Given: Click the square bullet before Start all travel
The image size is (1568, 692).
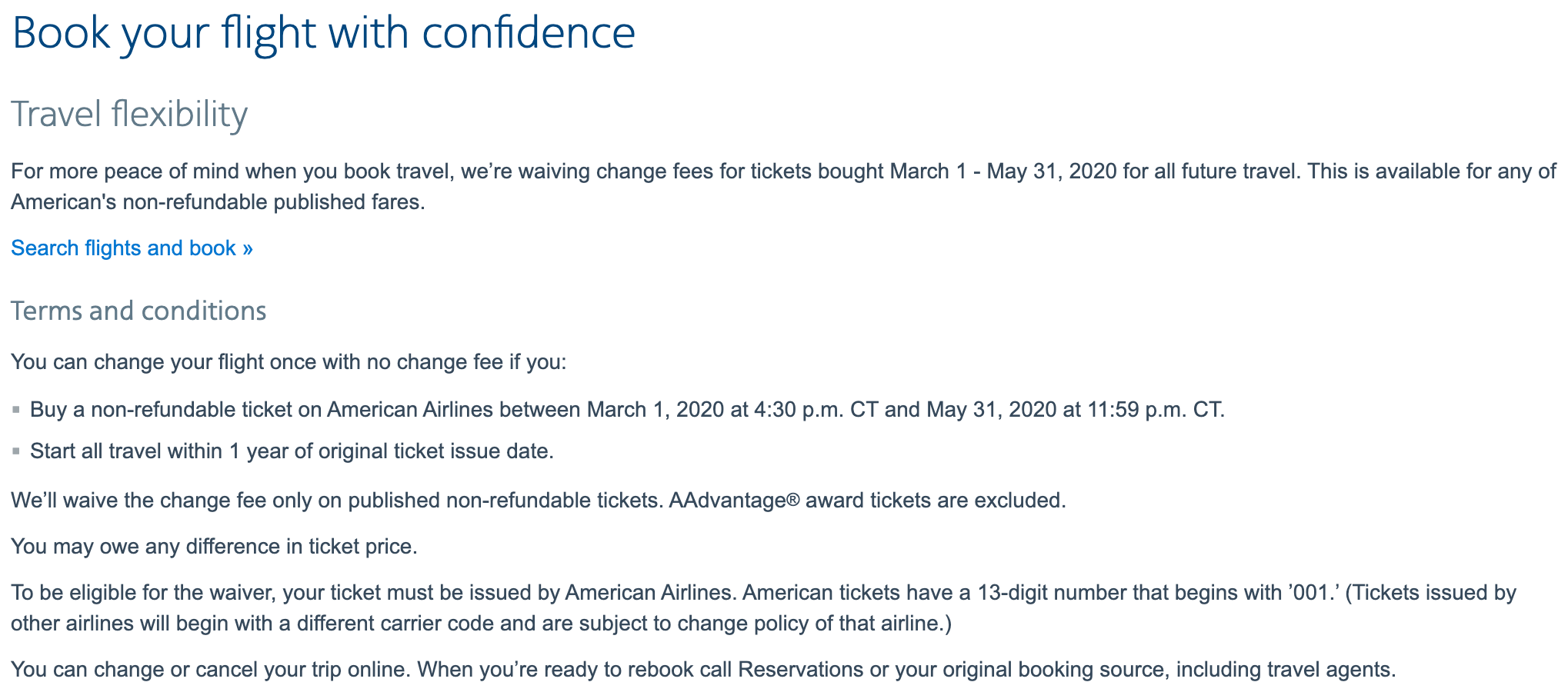Looking at the screenshot, I should pyautogui.click(x=16, y=451).
